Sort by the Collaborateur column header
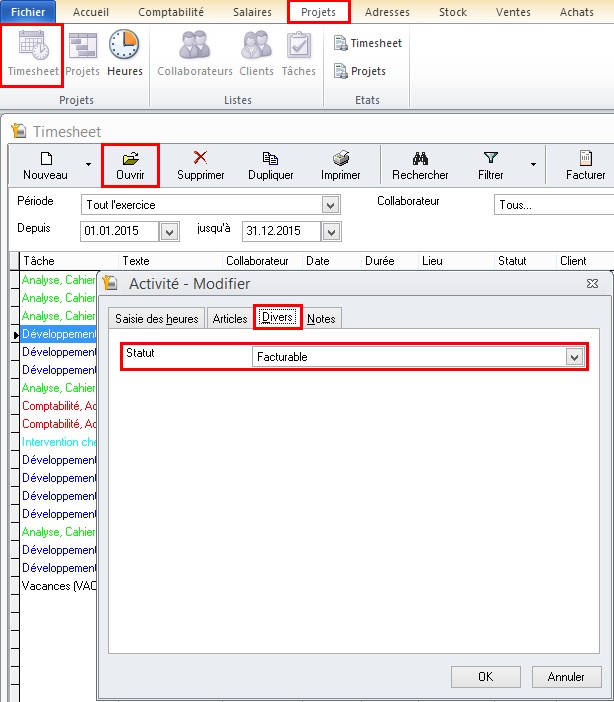The width and height of the screenshot is (614, 702). [262, 261]
